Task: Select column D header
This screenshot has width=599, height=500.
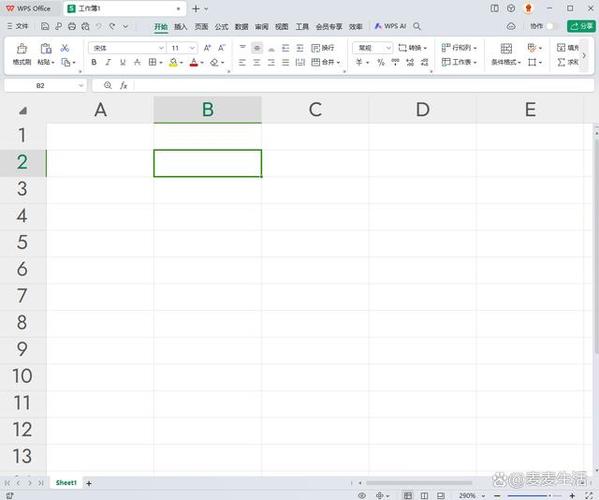Action: (423, 110)
